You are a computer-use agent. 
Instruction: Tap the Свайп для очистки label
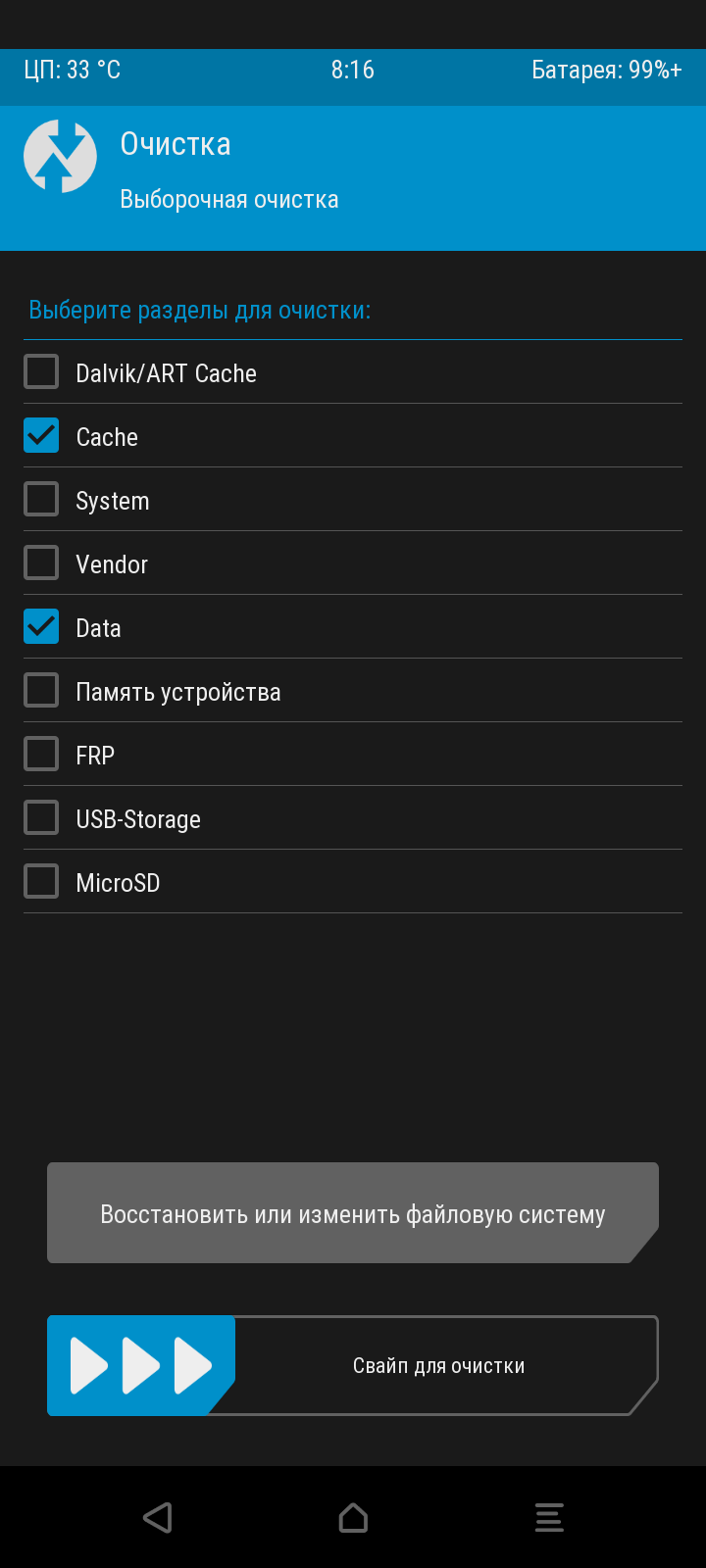tap(438, 1365)
